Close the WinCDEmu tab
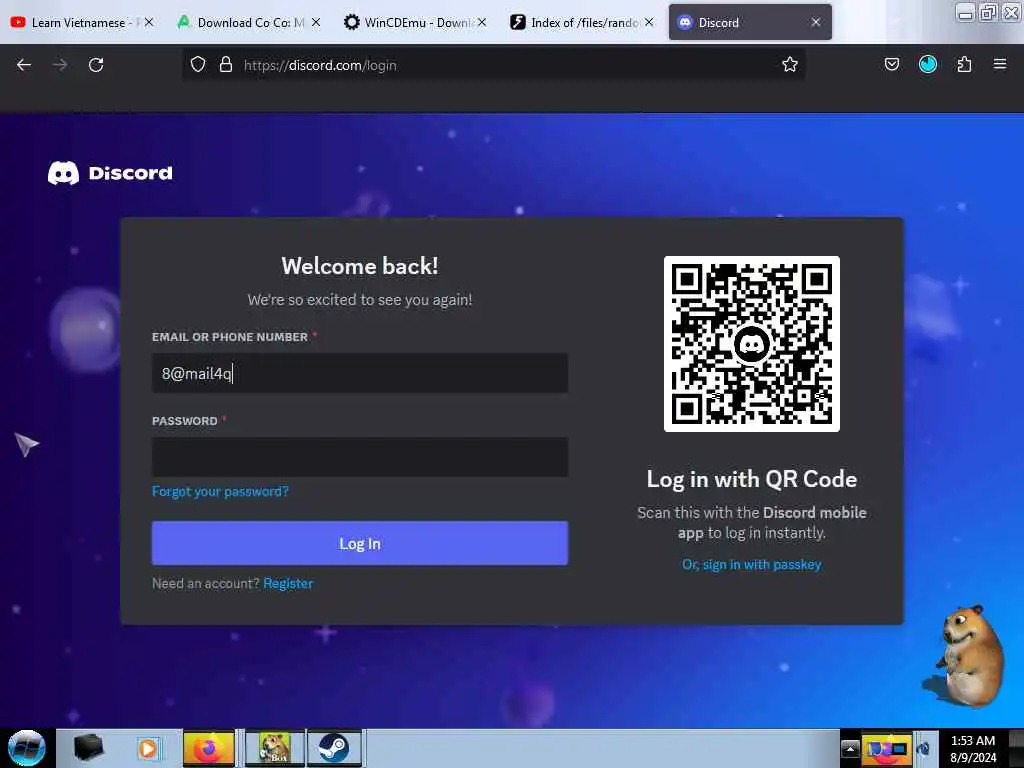 (x=481, y=22)
